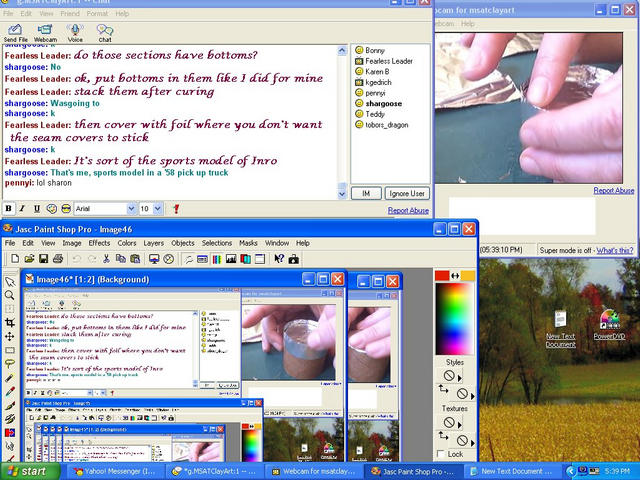Click the Open file folder icon
The width and height of the screenshot is (640, 480).
(29, 259)
